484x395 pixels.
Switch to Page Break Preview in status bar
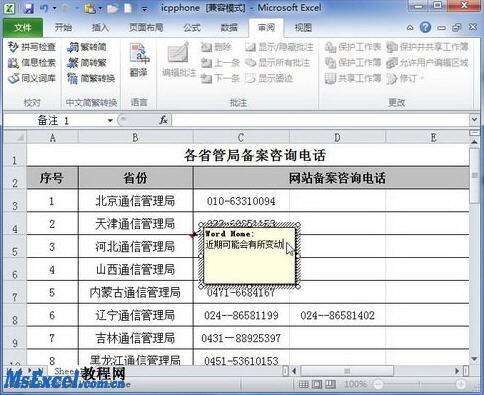point(330,384)
